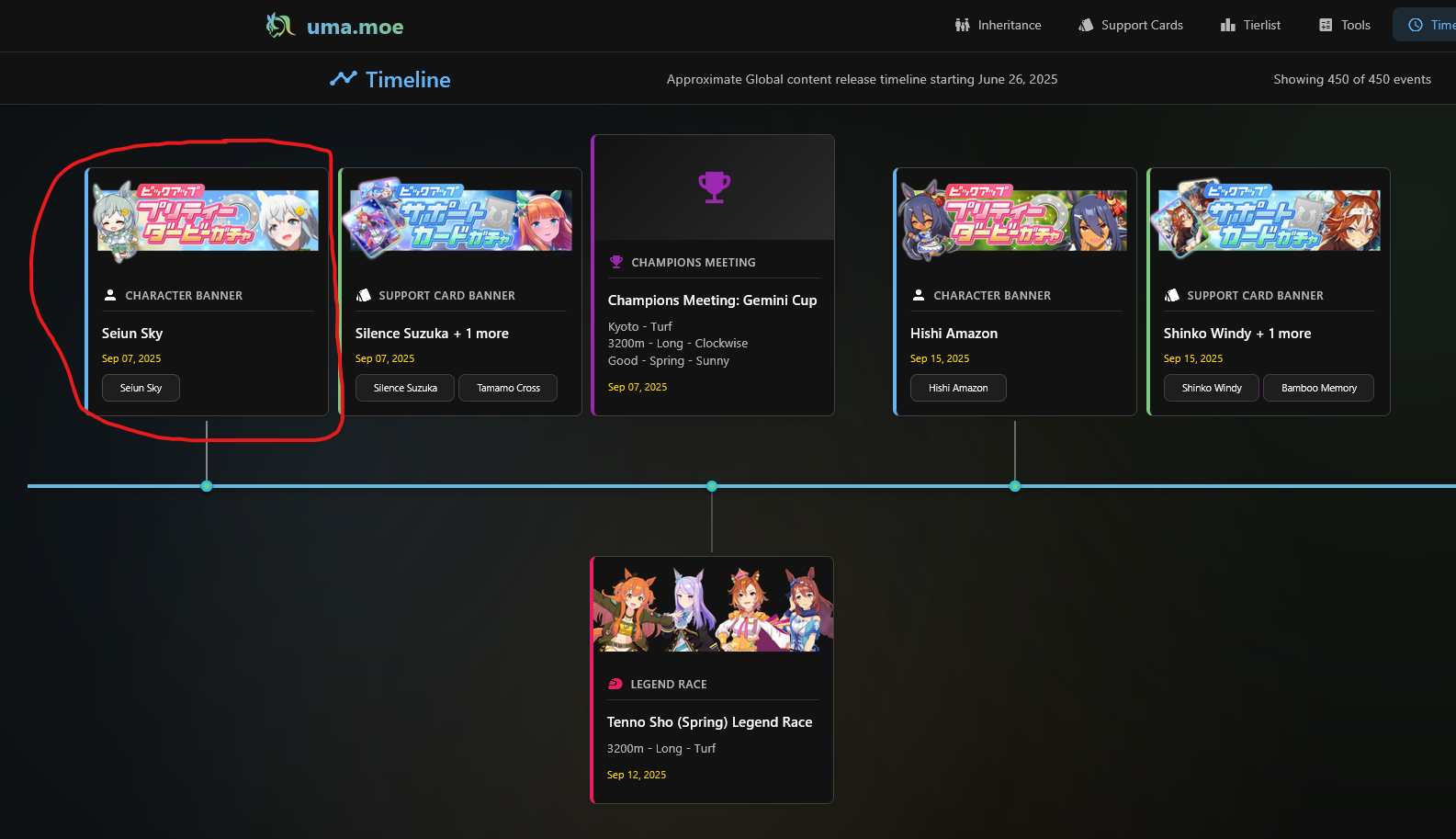Click the Tamamo Cross tag button
Viewport: 1456px width, 839px height.
click(508, 388)
